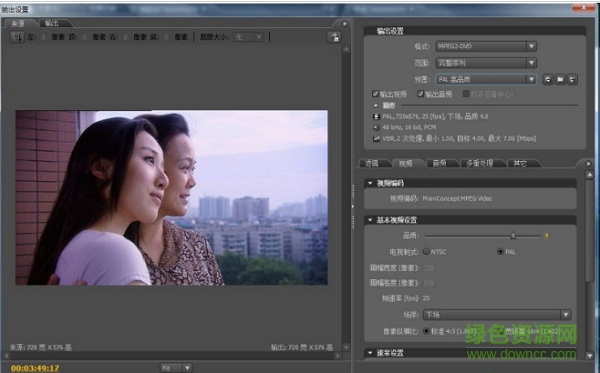Click the bitrate summary icon beside VBR
The width and height of the screenshot is (600, 373).
(376, 138)
